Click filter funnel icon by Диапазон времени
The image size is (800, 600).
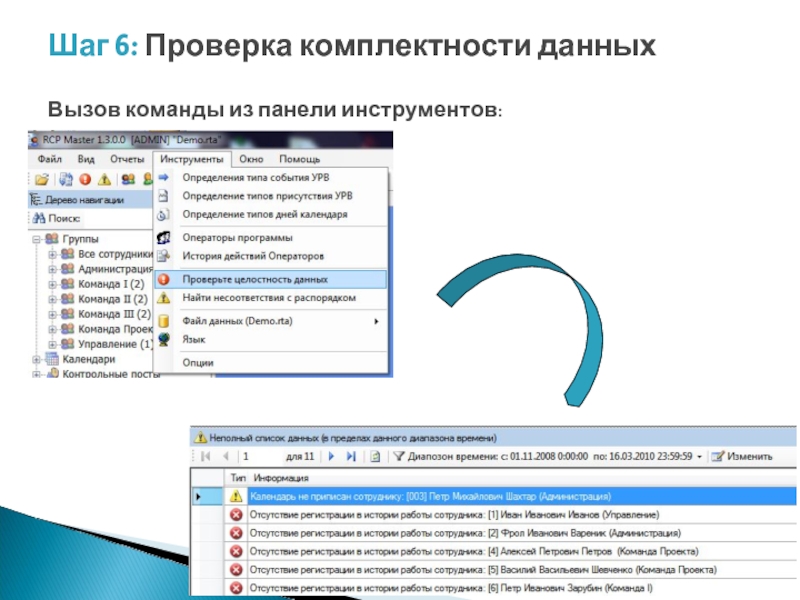pos(399,456)
